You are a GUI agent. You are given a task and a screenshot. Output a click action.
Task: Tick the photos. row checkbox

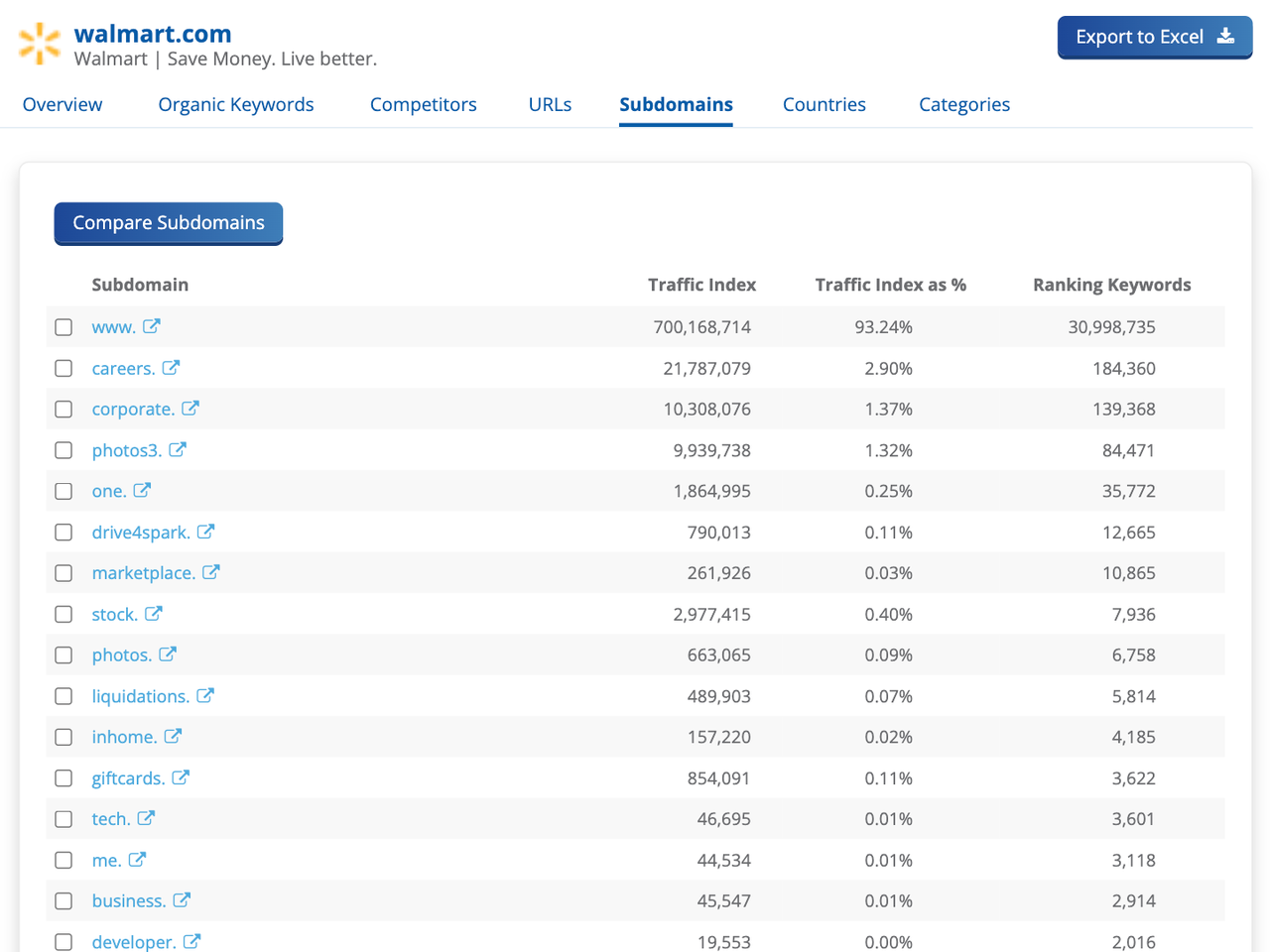[x=63, y=655]
